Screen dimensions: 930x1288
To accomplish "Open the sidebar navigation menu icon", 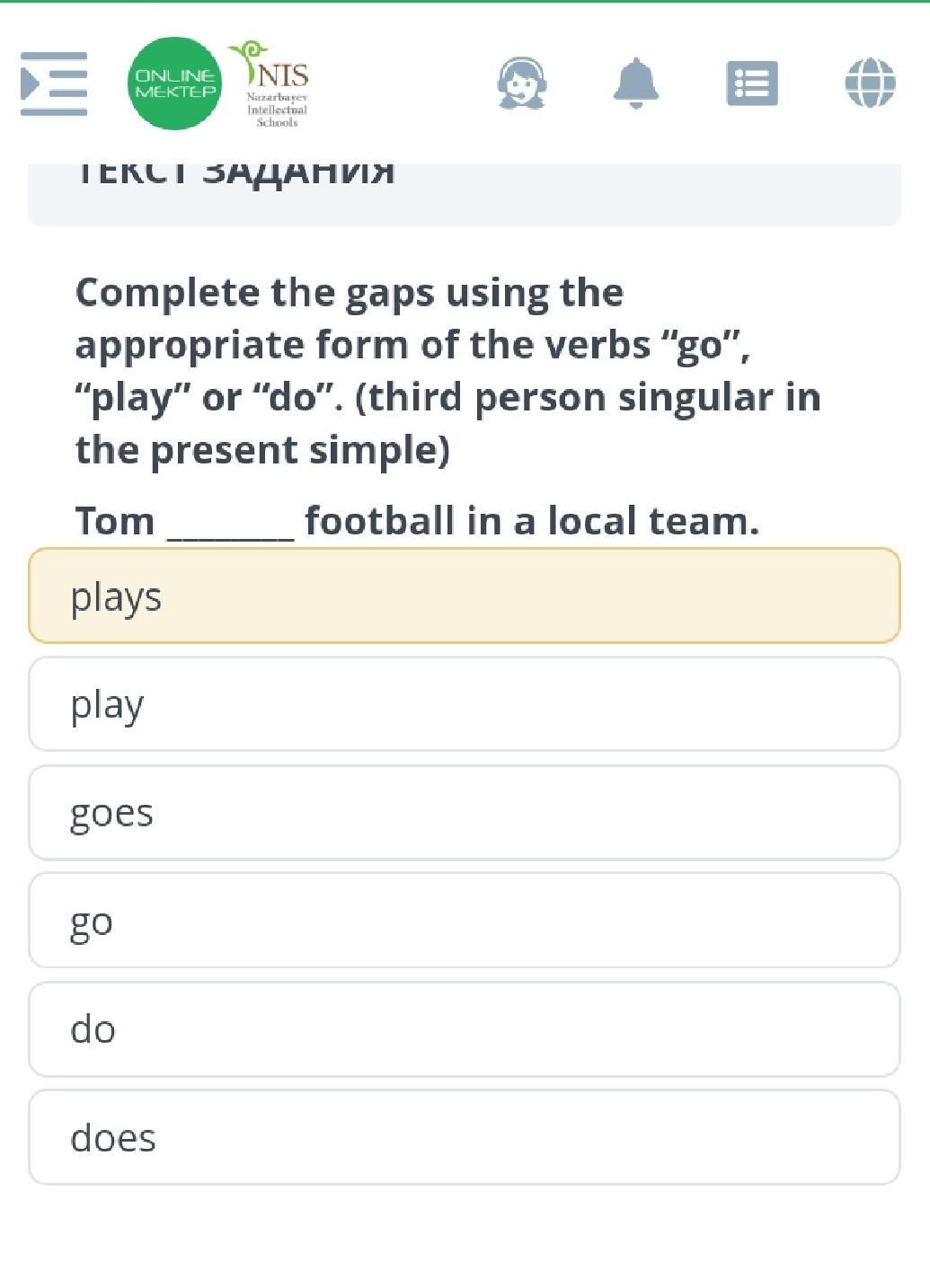I will pyautogui.click(x=54, y=84).
